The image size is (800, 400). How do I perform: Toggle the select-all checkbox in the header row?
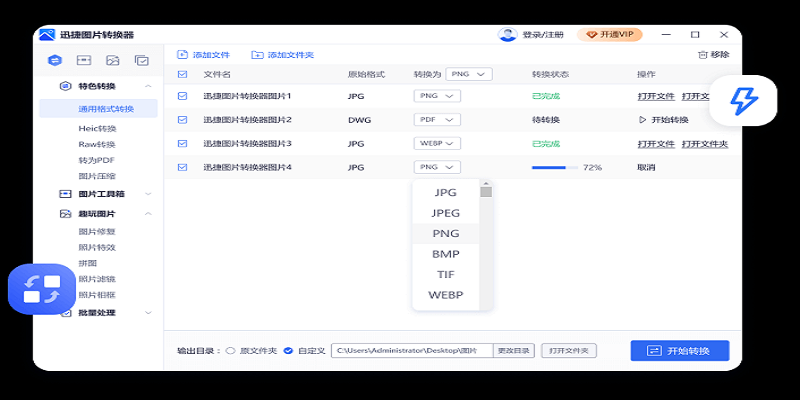(x=182, y=74)
